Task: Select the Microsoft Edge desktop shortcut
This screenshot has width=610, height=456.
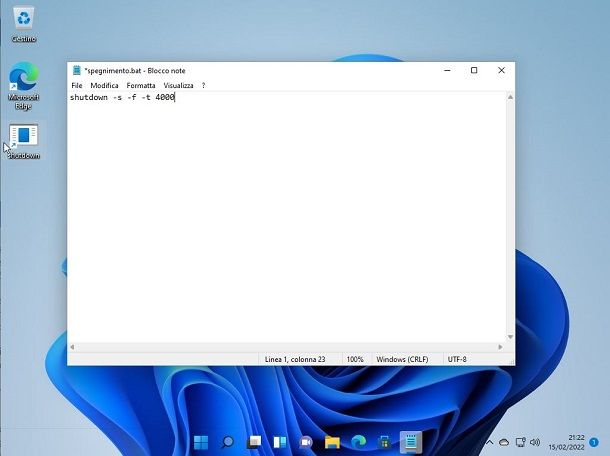Action: click(24, 86)
